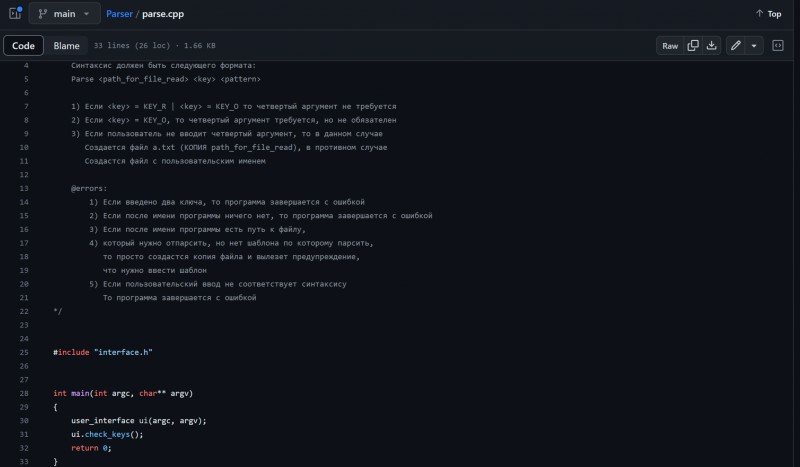Expand more edit options dropdown arrow
This screenshot has width=800, height=467.
tap(754, 46)
